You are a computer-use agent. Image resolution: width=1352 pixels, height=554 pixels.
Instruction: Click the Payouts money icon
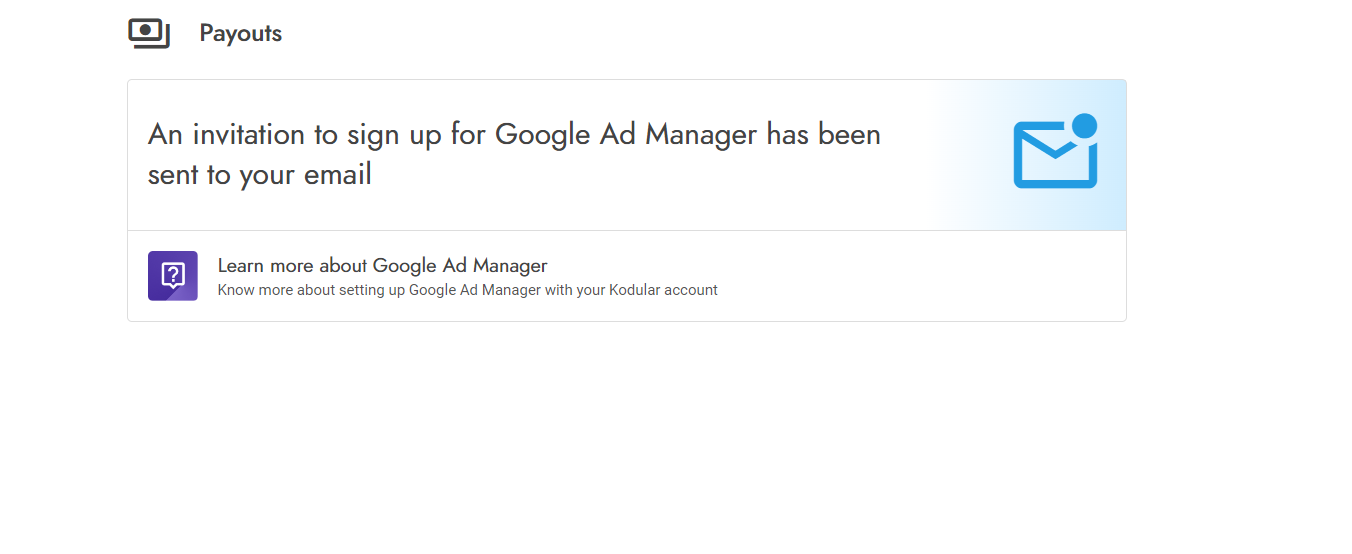(149, 33)
